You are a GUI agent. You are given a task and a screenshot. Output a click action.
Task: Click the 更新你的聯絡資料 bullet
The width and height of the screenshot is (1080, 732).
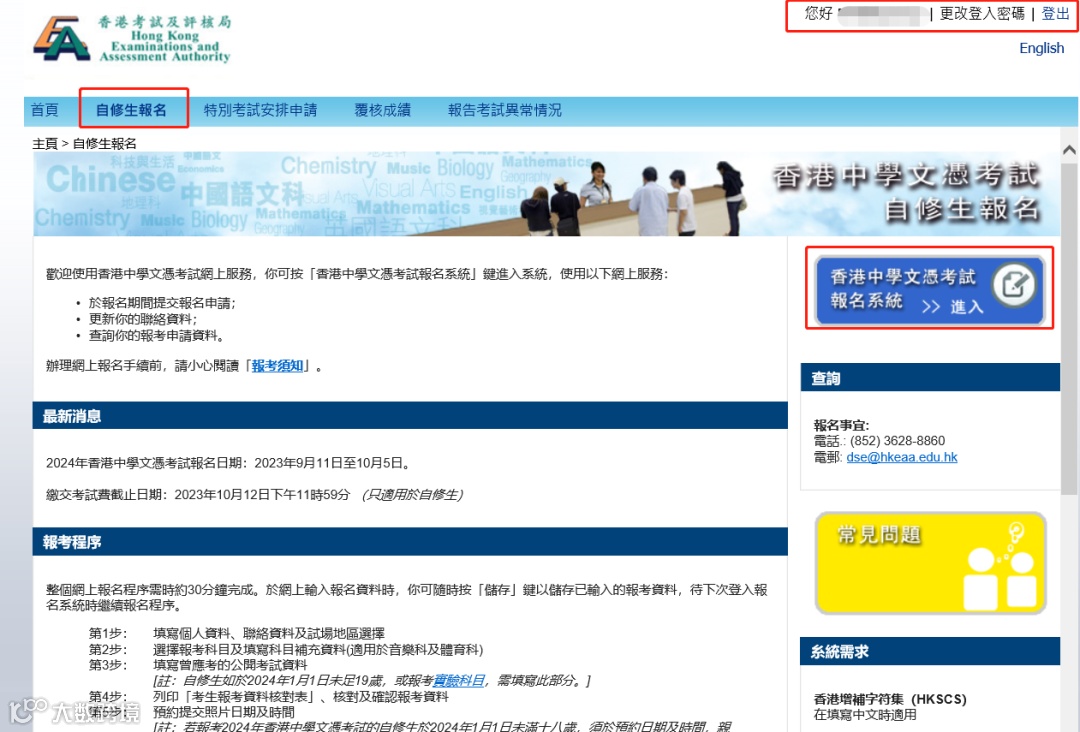click(143, 319)
